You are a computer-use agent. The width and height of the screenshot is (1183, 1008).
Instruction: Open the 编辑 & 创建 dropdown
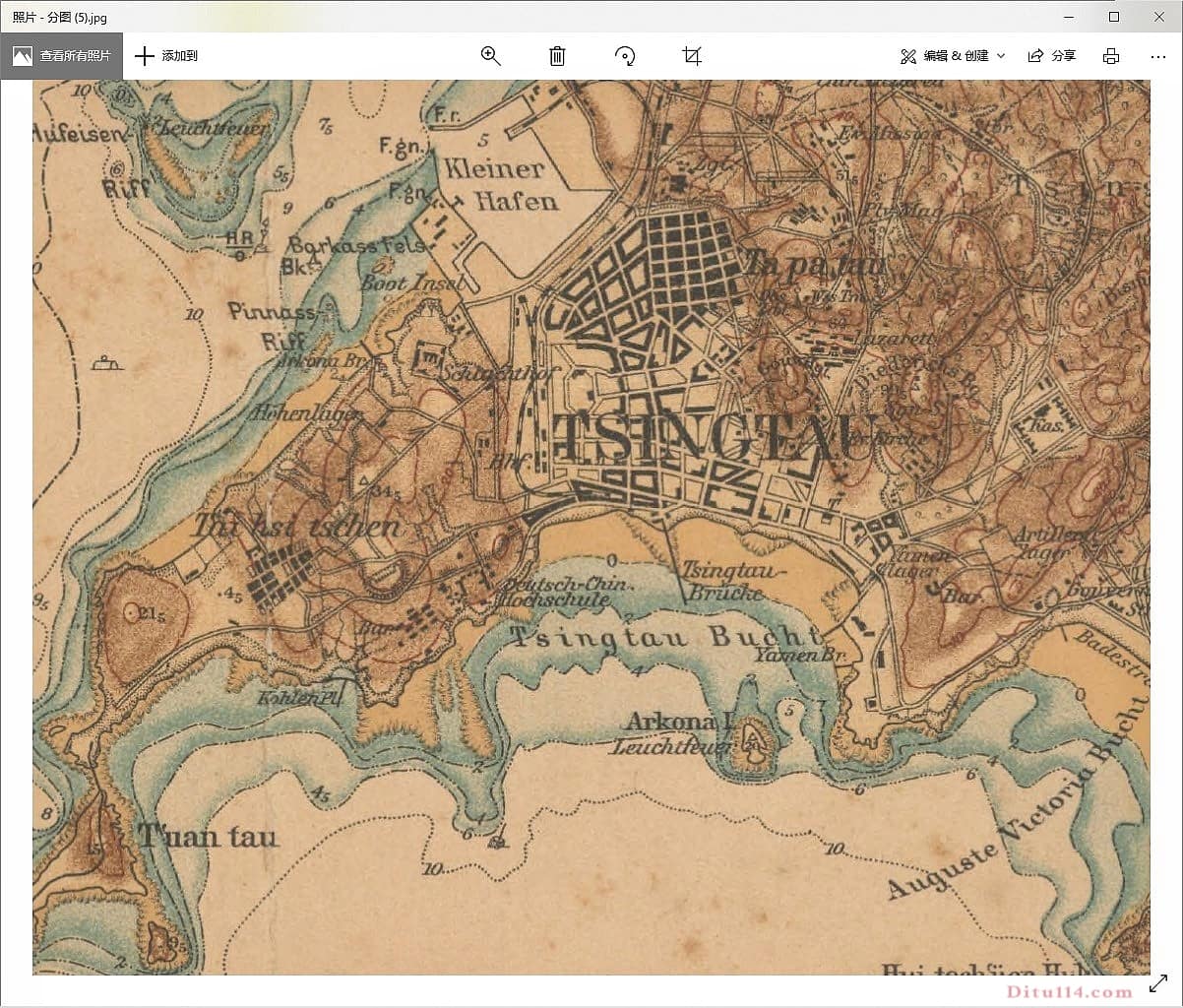(955, 56)
